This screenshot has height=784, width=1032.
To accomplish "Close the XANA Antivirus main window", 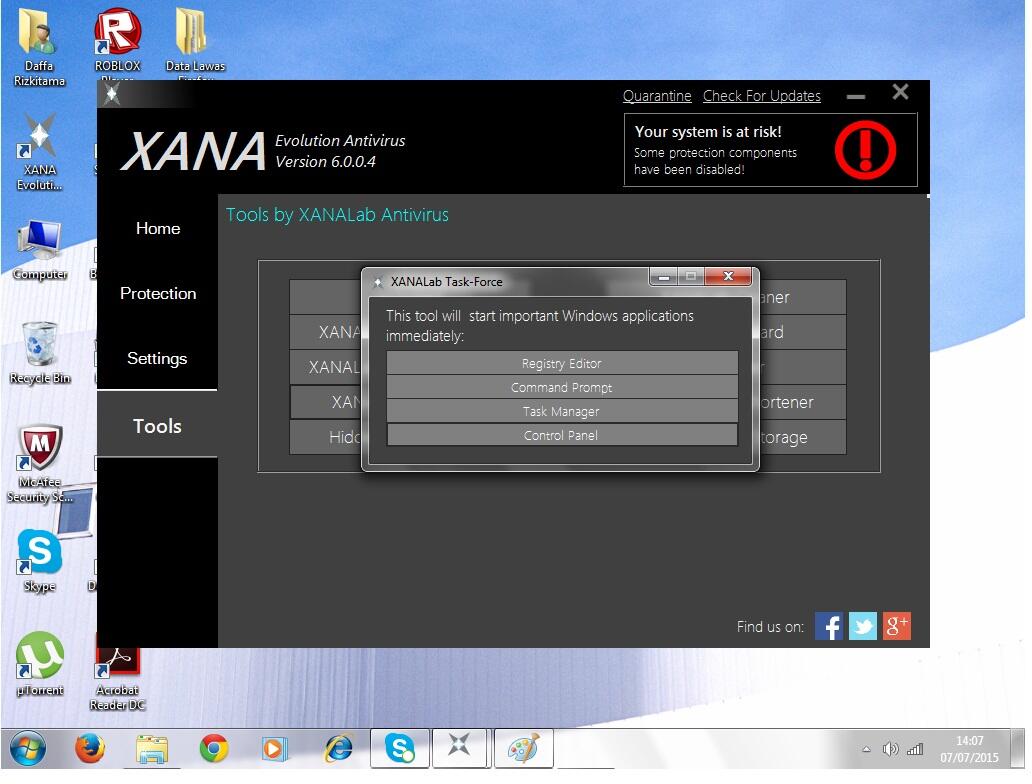I will tap(900, 91).
